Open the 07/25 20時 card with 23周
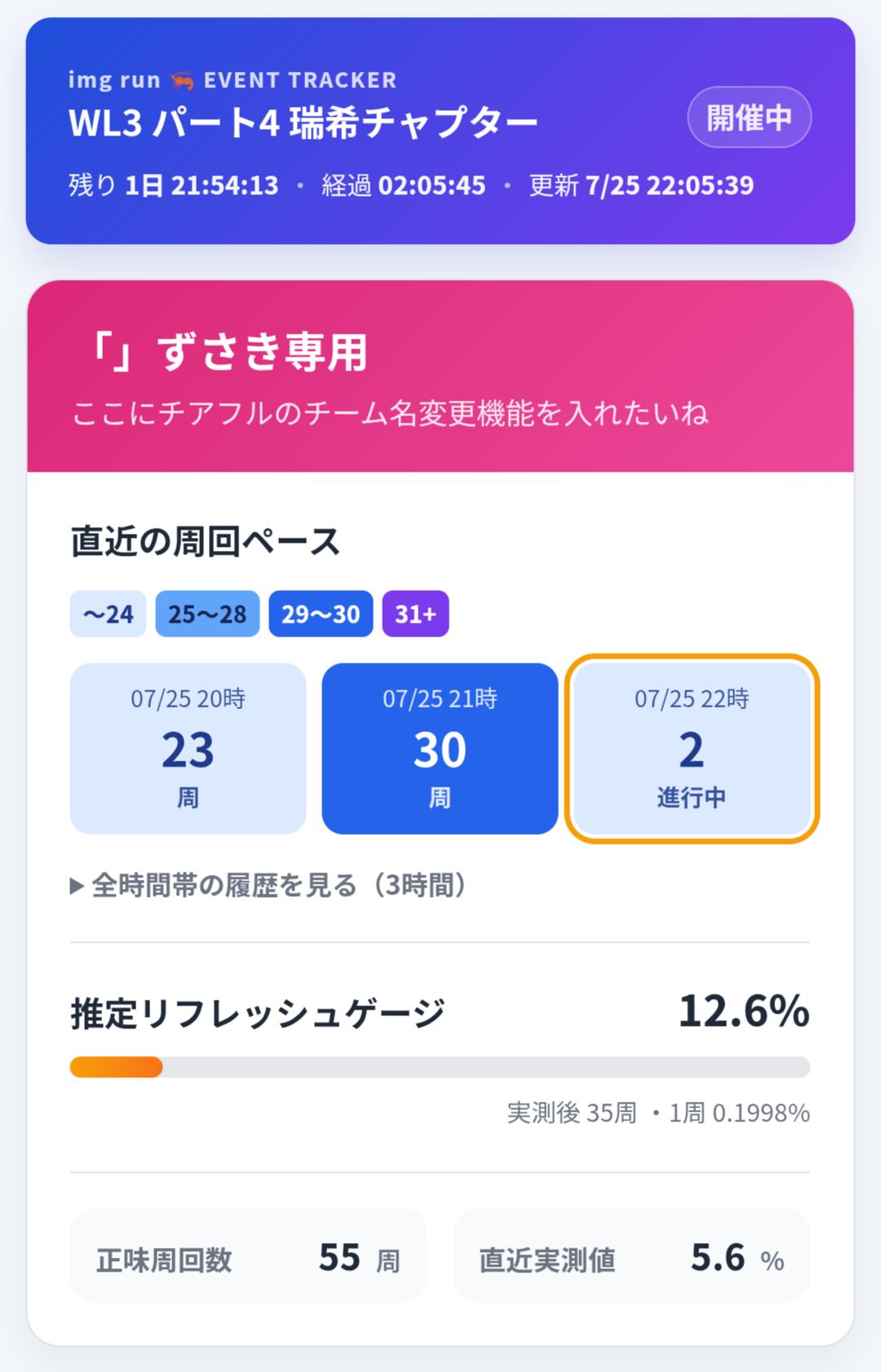Viewport: 881px width, 1372px height. click(188, 748)
